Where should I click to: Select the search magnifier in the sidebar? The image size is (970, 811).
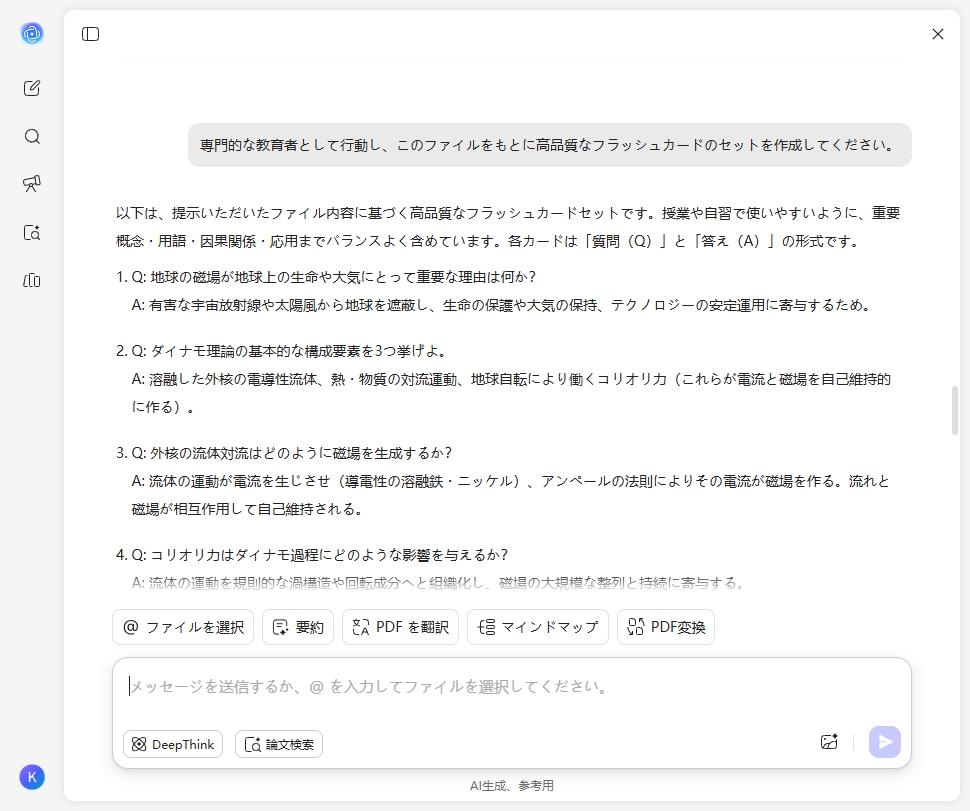[x=31, y=136]
